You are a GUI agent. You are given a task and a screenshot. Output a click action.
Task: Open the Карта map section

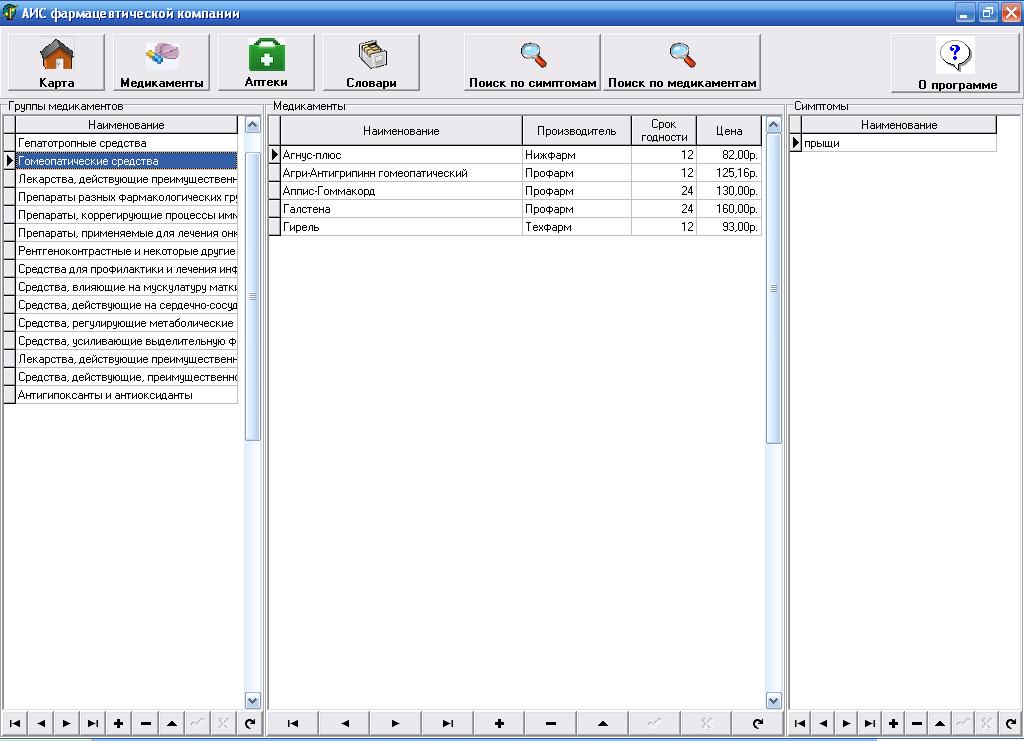click(56, 62)
